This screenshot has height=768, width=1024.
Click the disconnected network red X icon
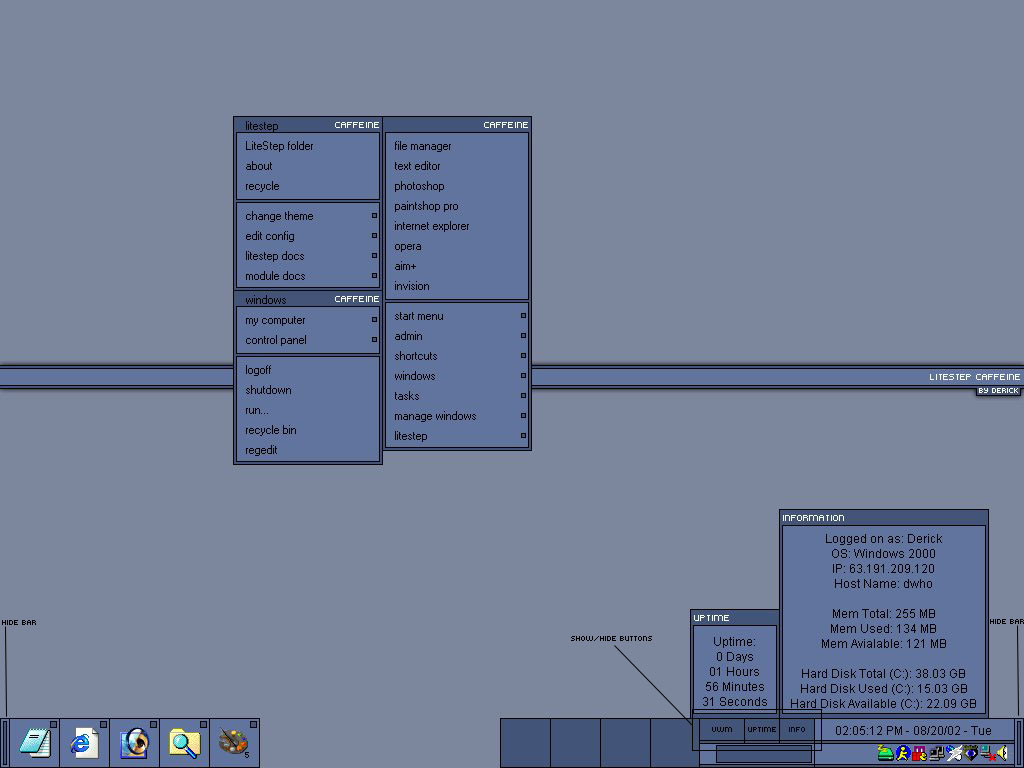point(987,753)
